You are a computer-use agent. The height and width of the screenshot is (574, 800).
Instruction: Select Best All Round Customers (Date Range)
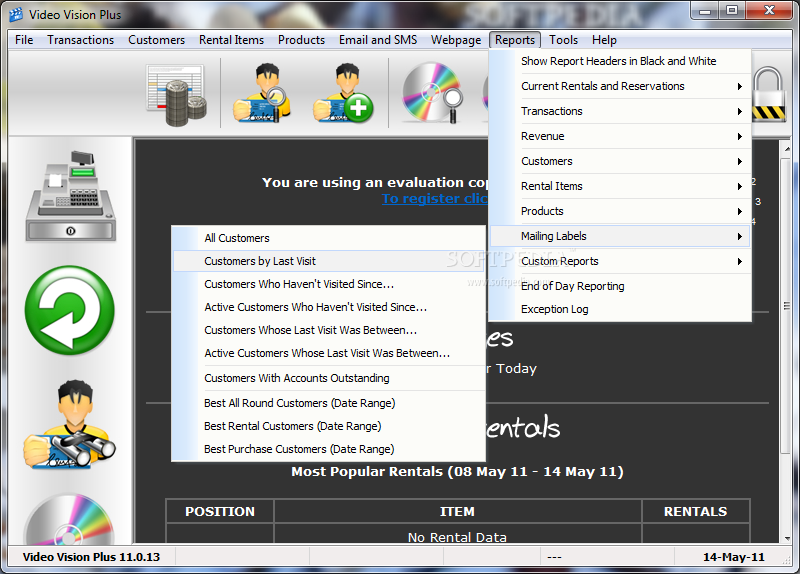click(x=329, y=403)
